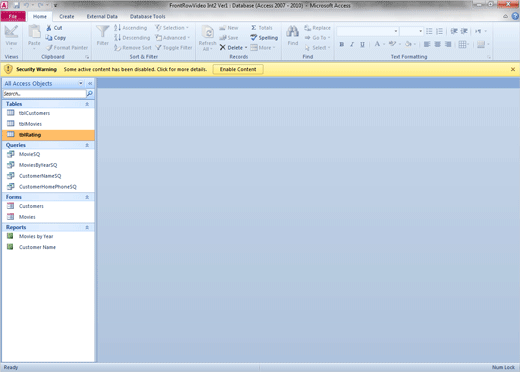Open the Access help question mark icon
Screen dimensions: 520x372
pyautogui.click(x=515, y=16)
